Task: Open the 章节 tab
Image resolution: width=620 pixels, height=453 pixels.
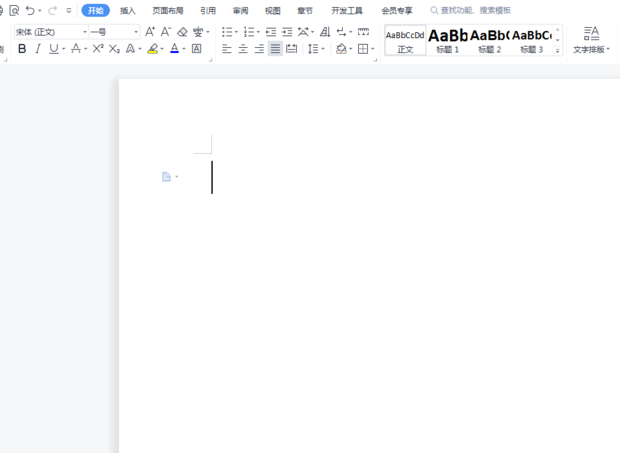Action: click(x=305, y=11)
